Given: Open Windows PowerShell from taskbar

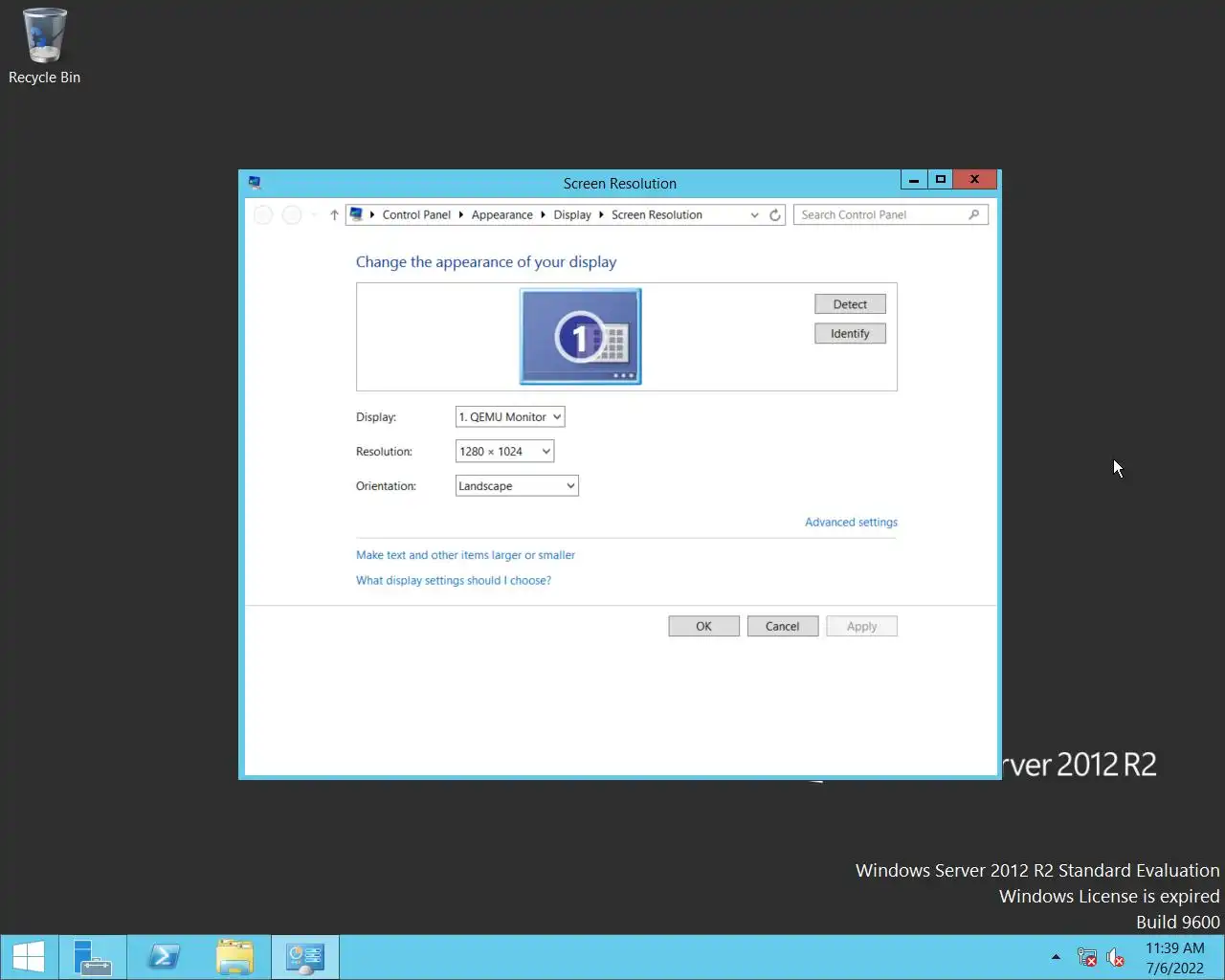Looking at the screenshot, I should coord(164,957).
